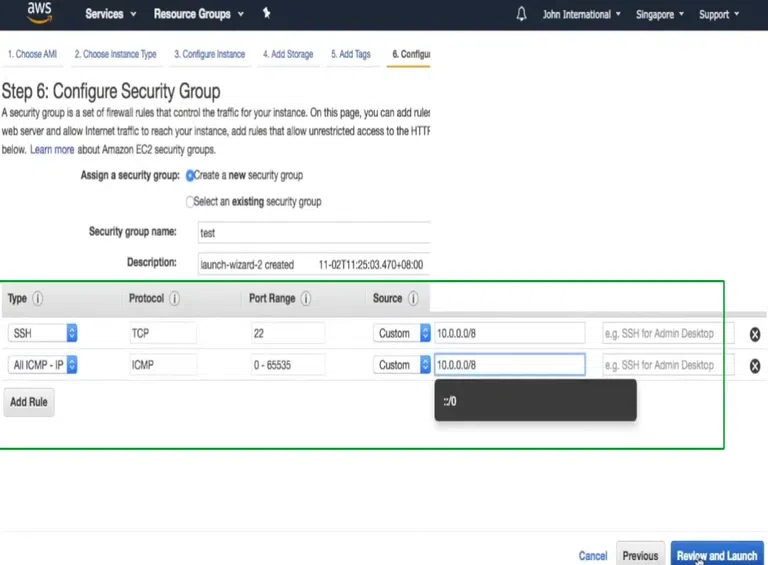
Task: Select Create a new security group
Action: 191,176
